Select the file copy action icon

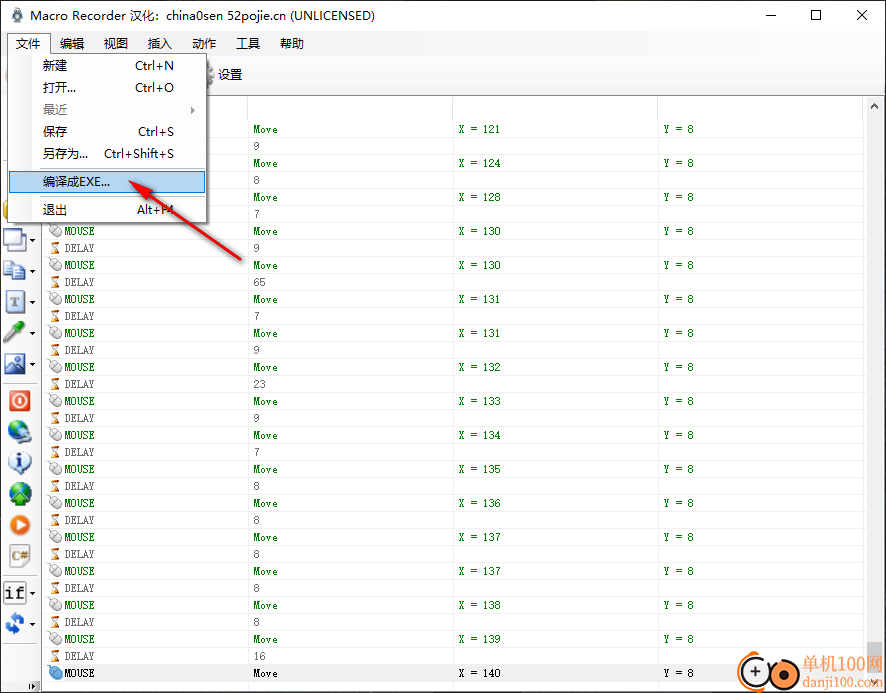15,271
